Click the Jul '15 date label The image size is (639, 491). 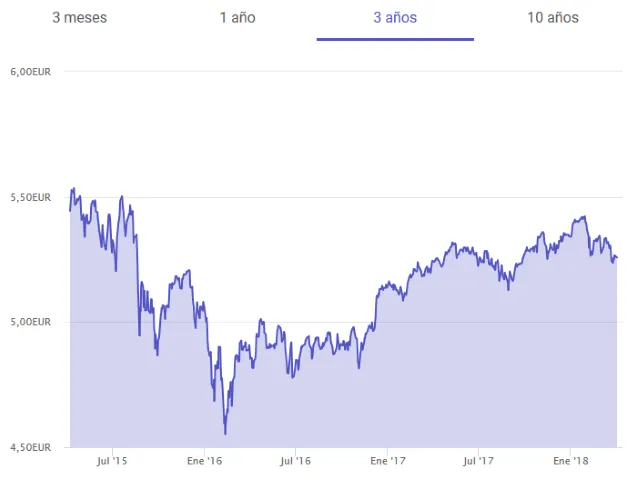pyautogui.click(x=112, y=462)
